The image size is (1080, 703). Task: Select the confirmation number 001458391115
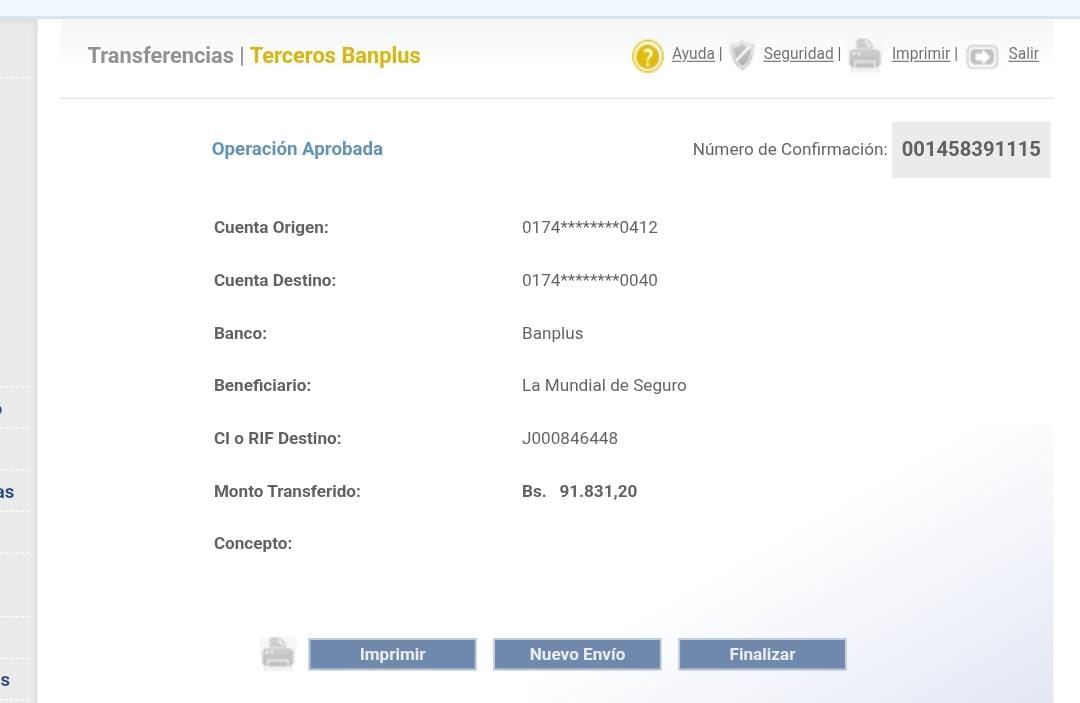click(970, 149)
